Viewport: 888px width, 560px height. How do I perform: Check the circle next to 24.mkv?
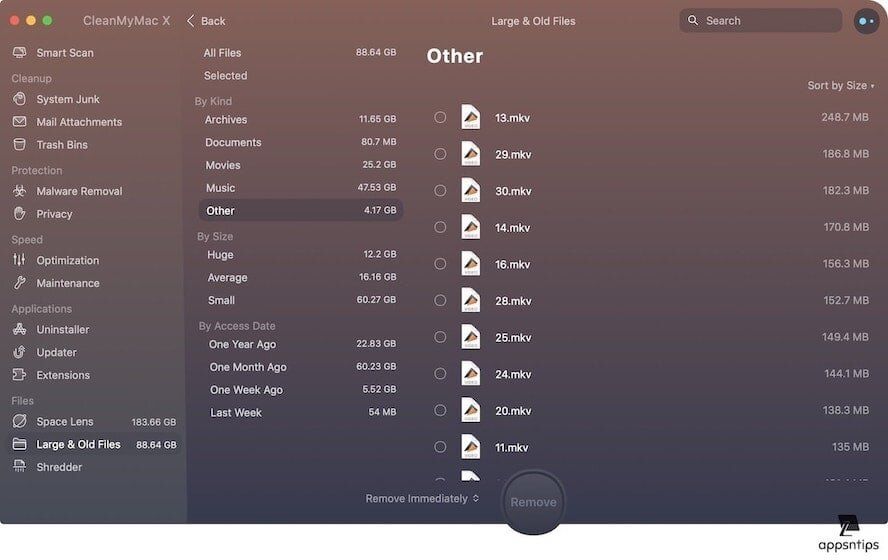(x=440, y=374)
